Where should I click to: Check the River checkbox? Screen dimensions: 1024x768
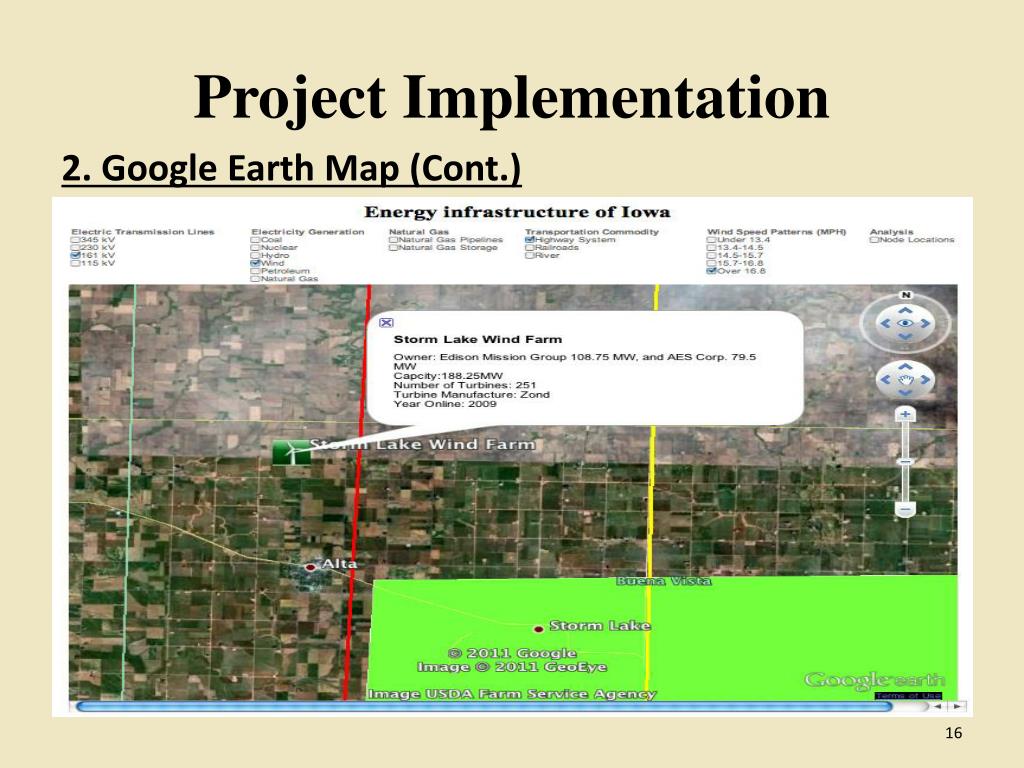pyautogui.click(x=530, y=255)
